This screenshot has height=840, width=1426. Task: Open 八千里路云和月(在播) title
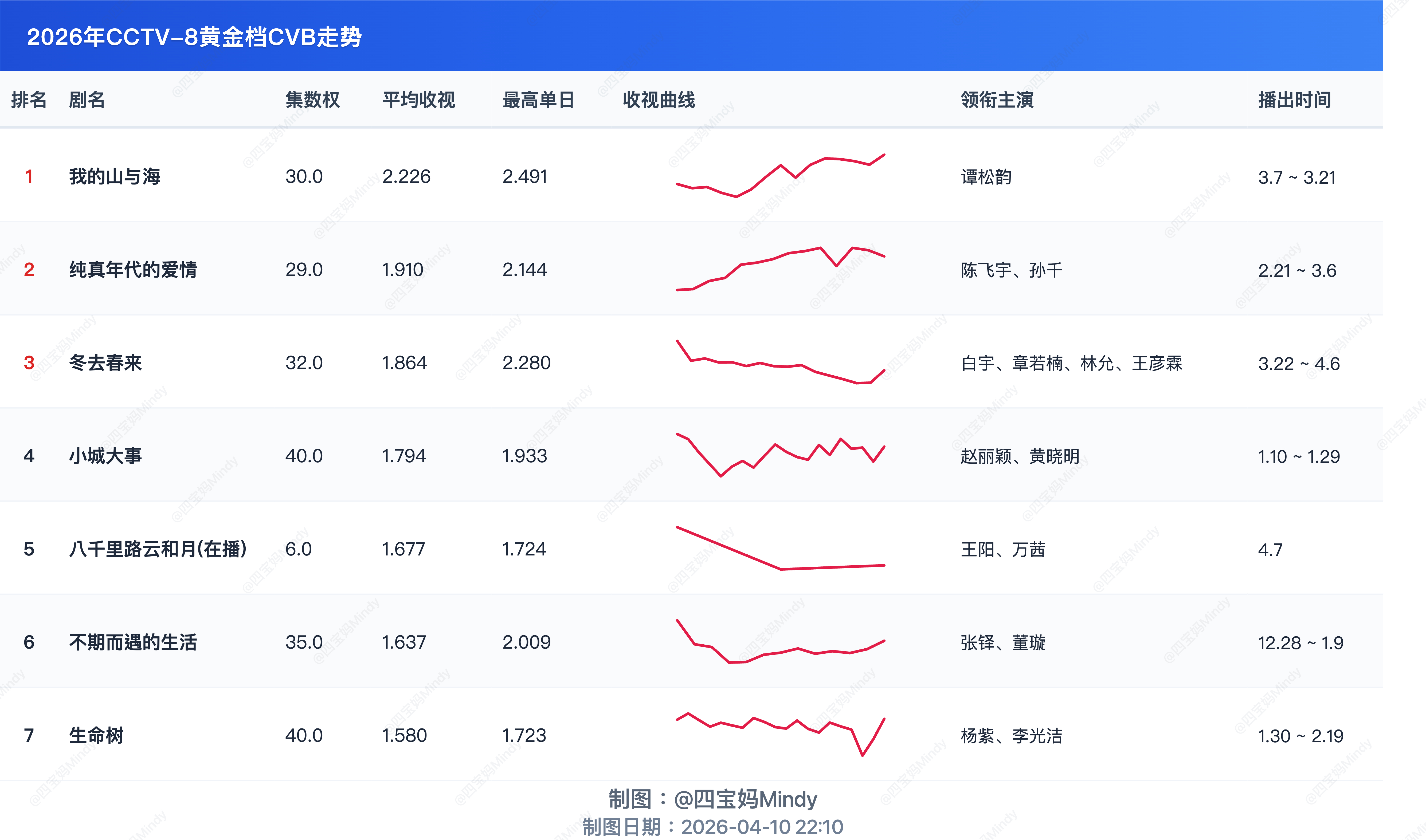pyautogui.click(x=158, y=549)
